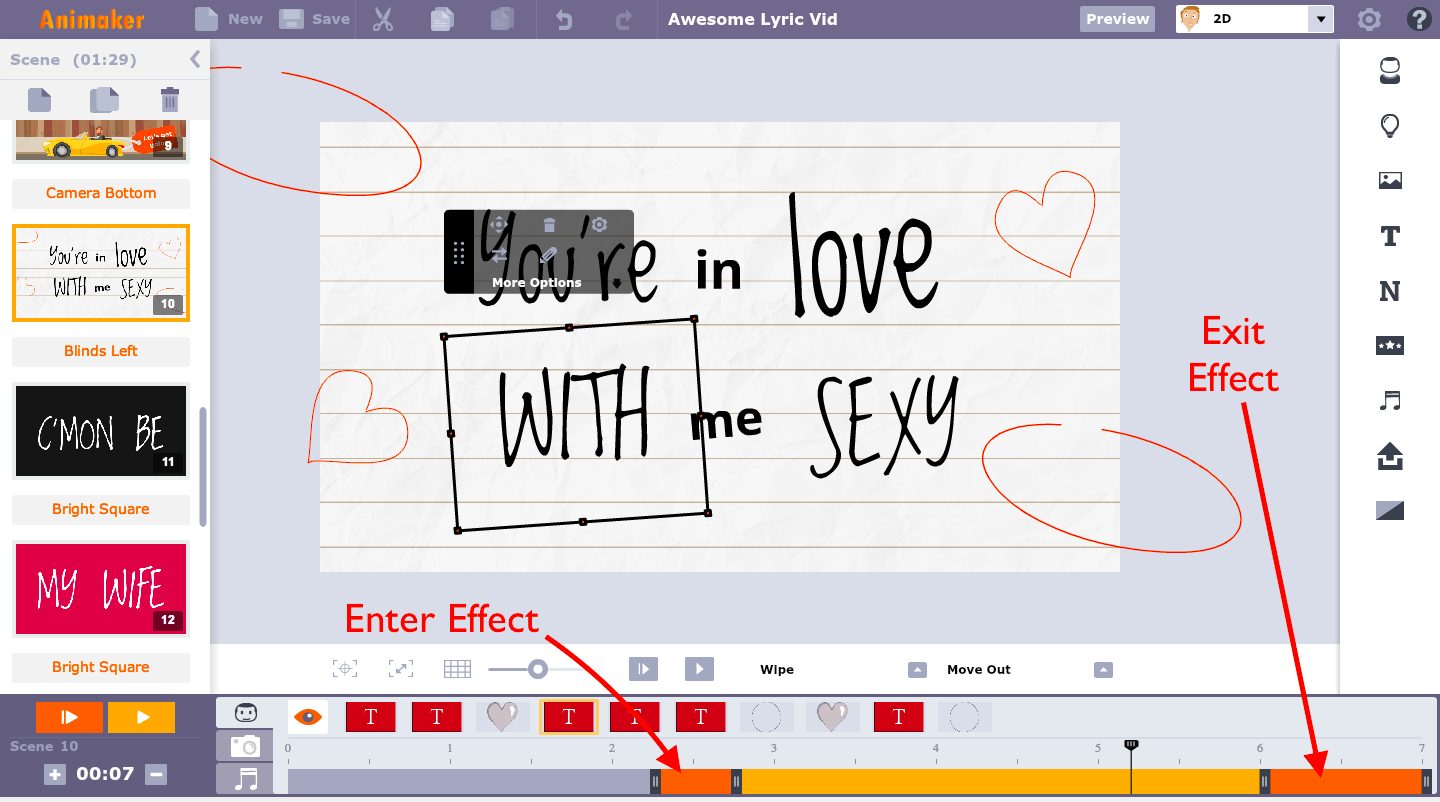The height and width of the screenshot is (802, 1440).
Task: Select the highlighted T object in timeline
Action: click(569, 716)
